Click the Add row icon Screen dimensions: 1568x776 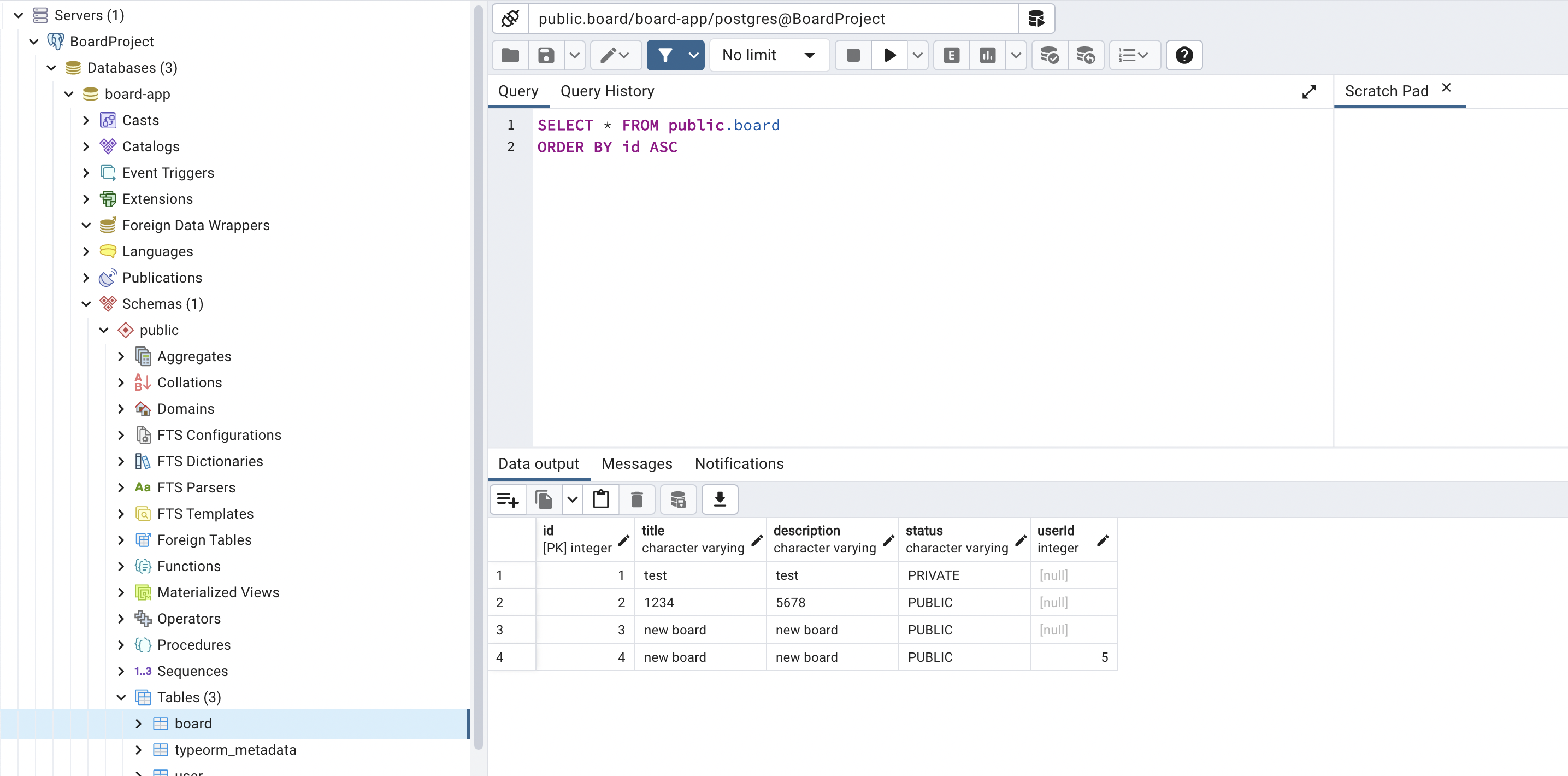coord(508,499)
